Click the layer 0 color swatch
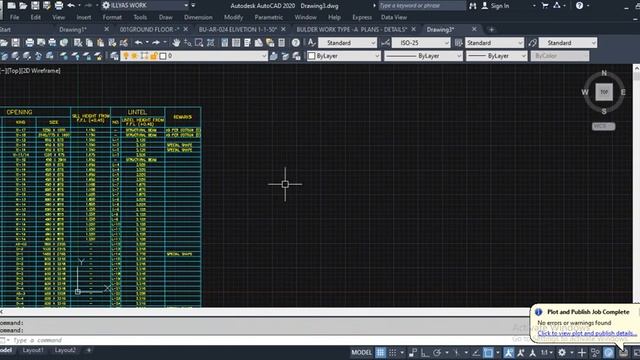 163,56
